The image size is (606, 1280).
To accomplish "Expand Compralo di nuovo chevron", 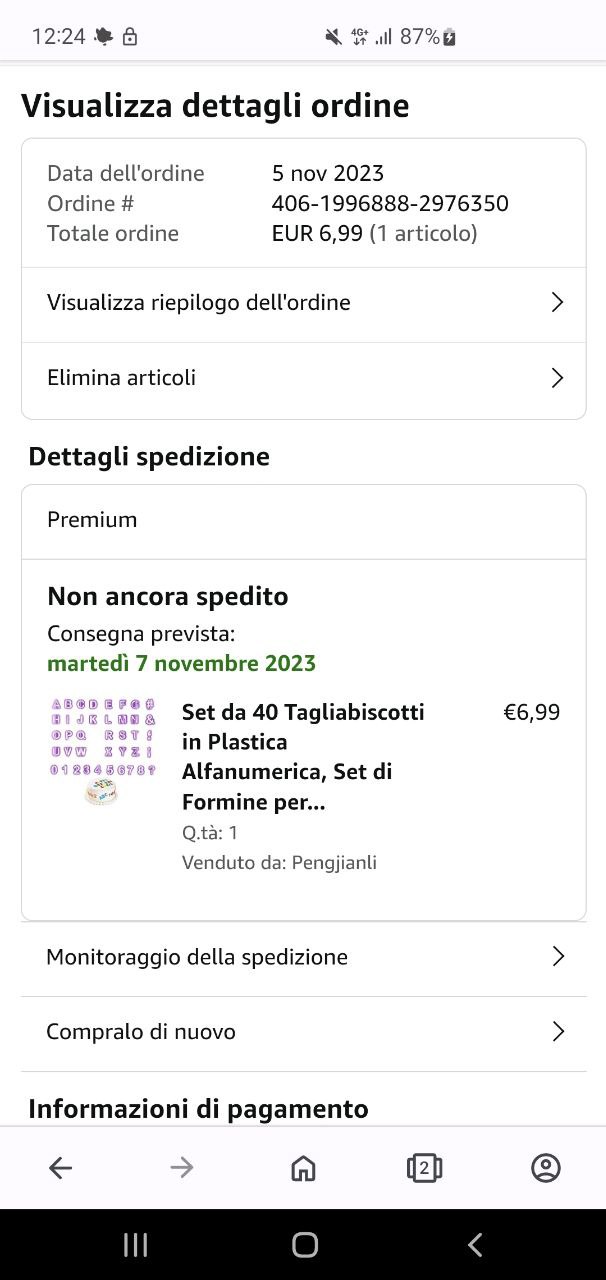I will (558, 1032).
